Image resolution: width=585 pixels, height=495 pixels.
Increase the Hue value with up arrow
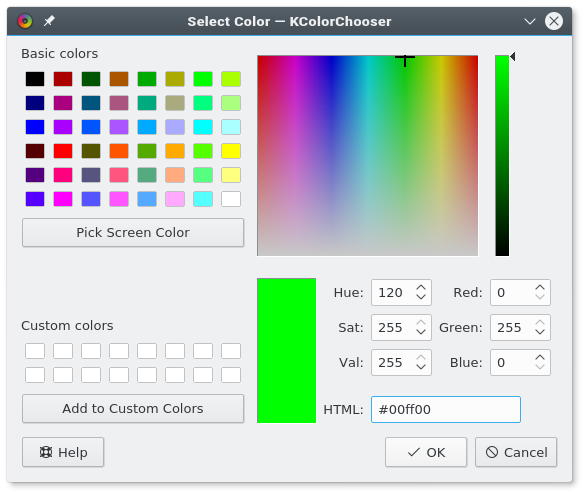tap(421, 287)
